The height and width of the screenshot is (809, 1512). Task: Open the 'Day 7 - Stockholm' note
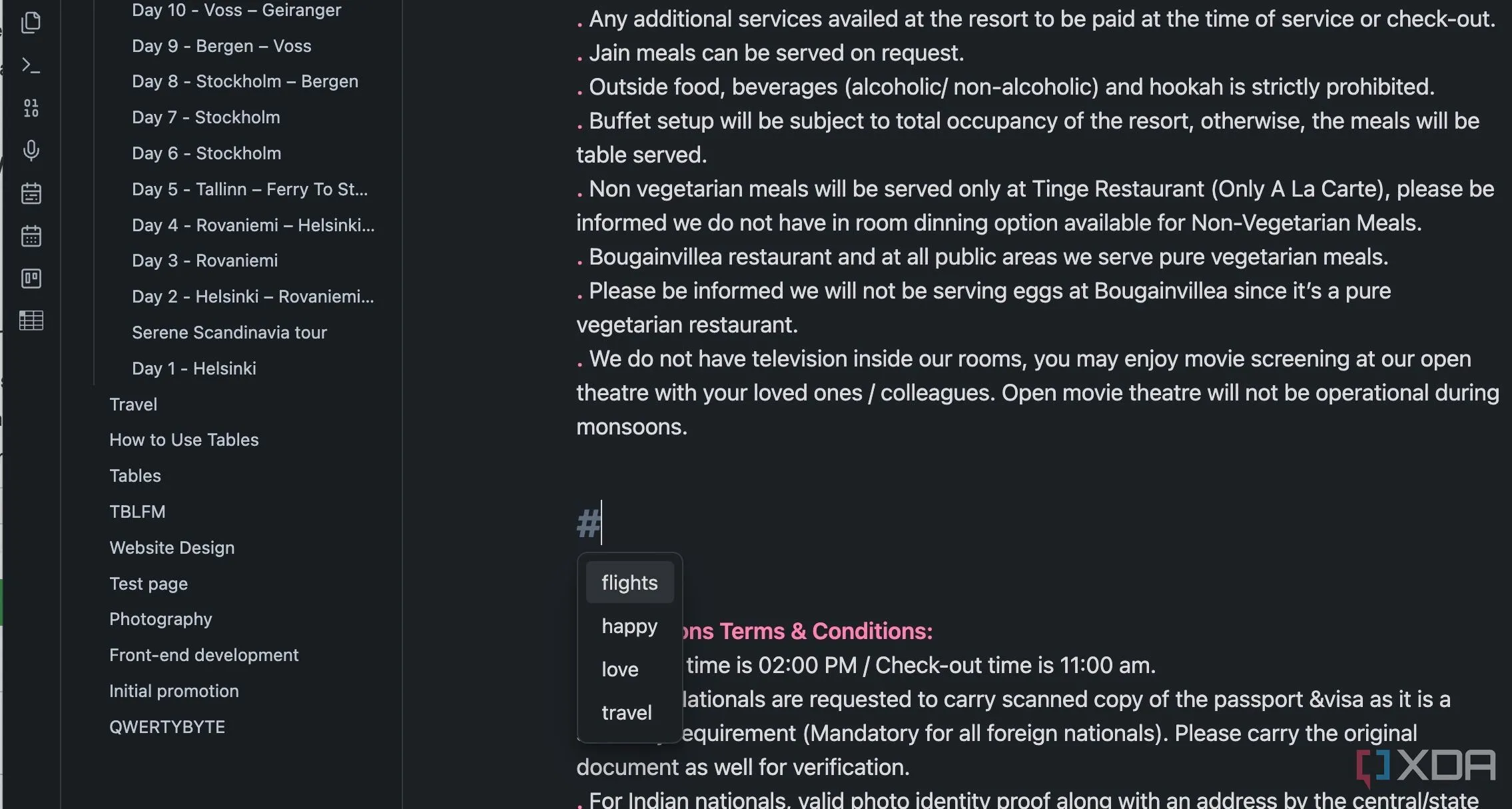point(206,117)
